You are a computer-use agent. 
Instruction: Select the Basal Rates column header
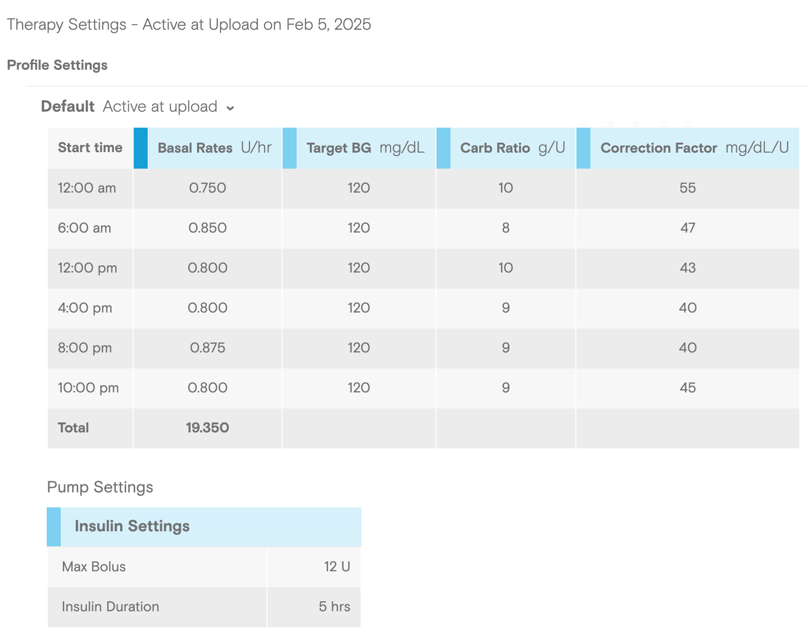214,148
